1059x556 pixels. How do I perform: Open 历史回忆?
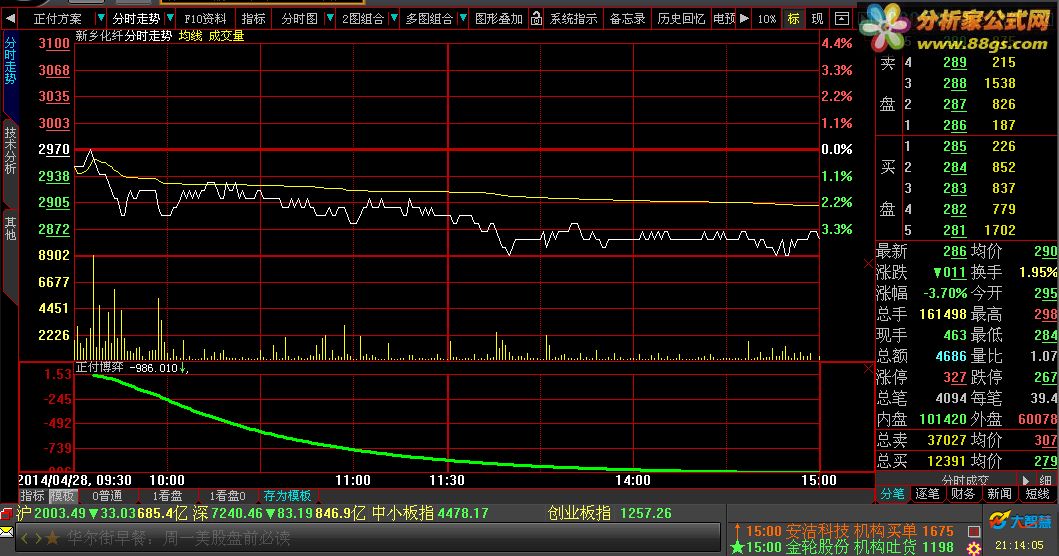681,18
